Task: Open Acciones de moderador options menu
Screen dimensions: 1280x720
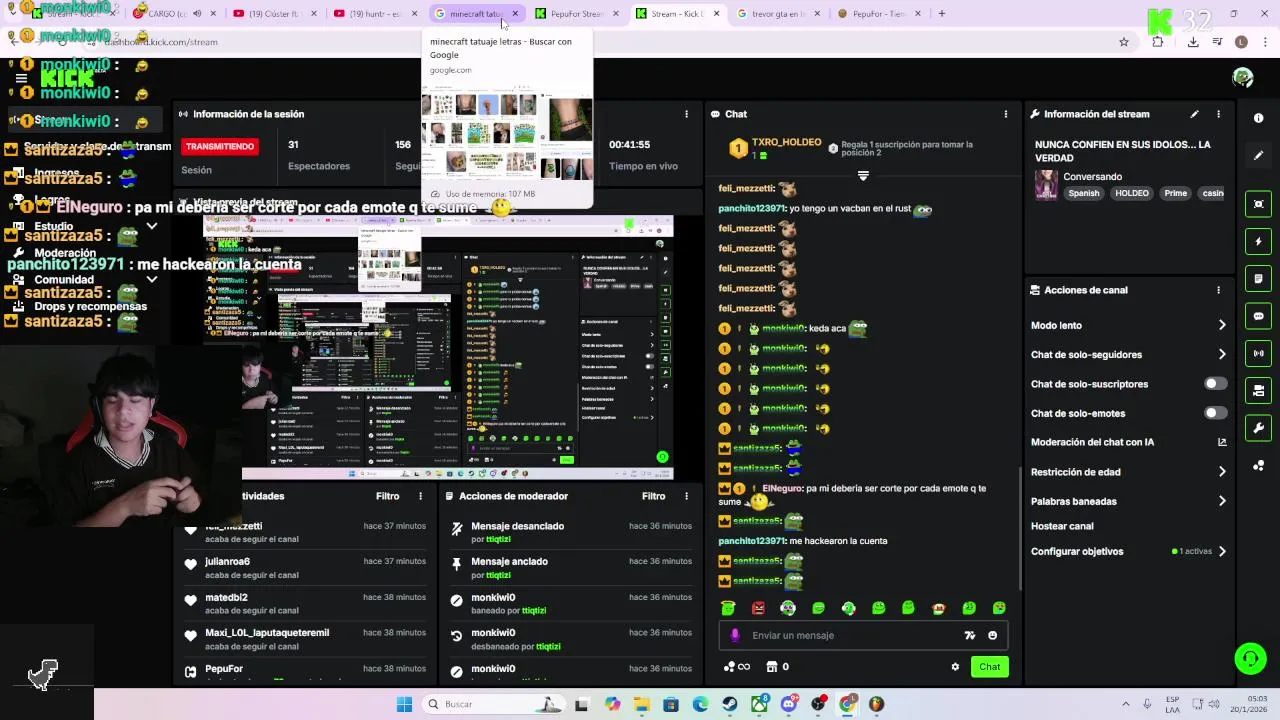Action: click(x=686, y=496)
